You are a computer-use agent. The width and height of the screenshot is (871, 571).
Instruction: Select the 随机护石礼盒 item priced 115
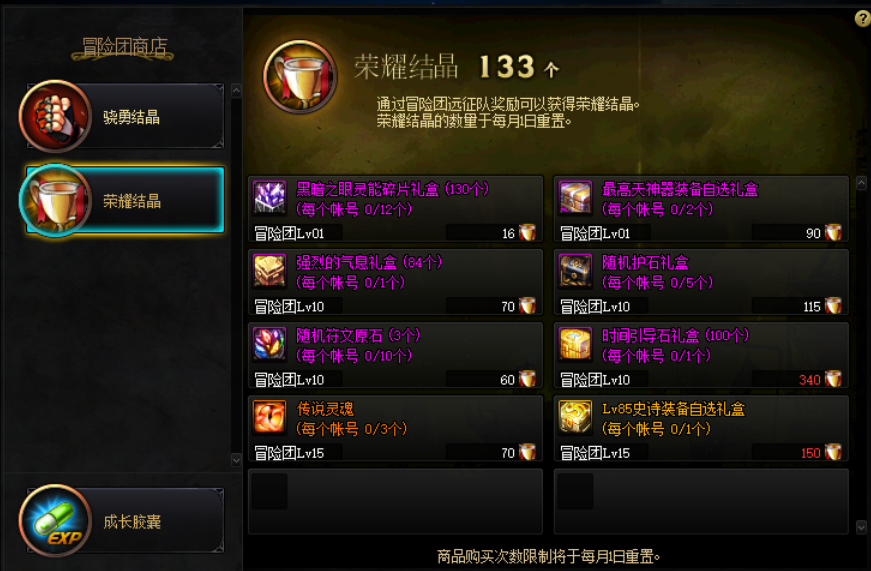point(701,282)
